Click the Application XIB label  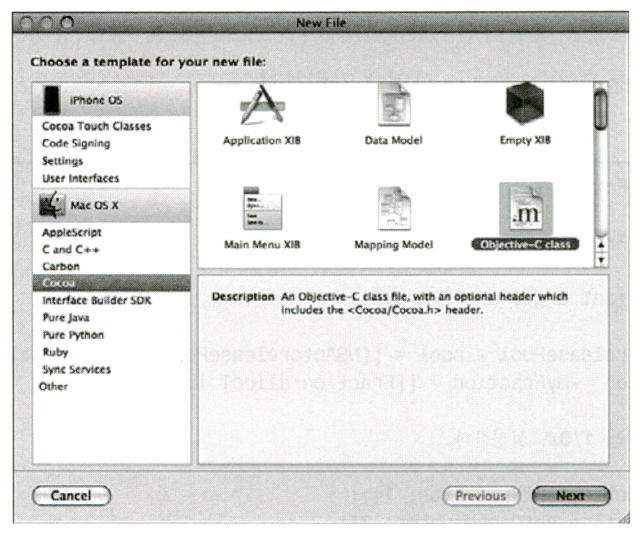262,140
